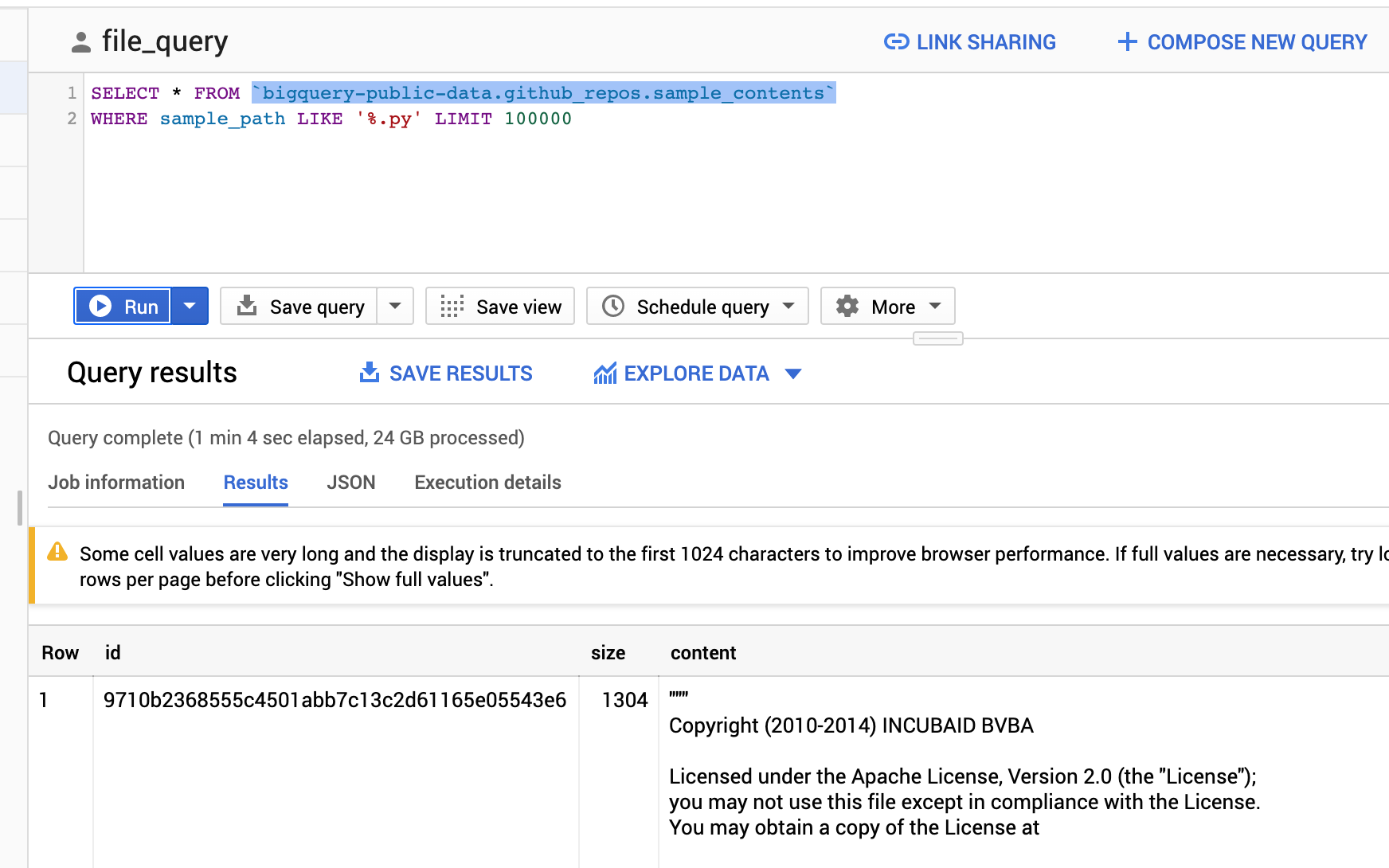
Task: Click the download icon on Save query
Action: click(x=247, y=306)
